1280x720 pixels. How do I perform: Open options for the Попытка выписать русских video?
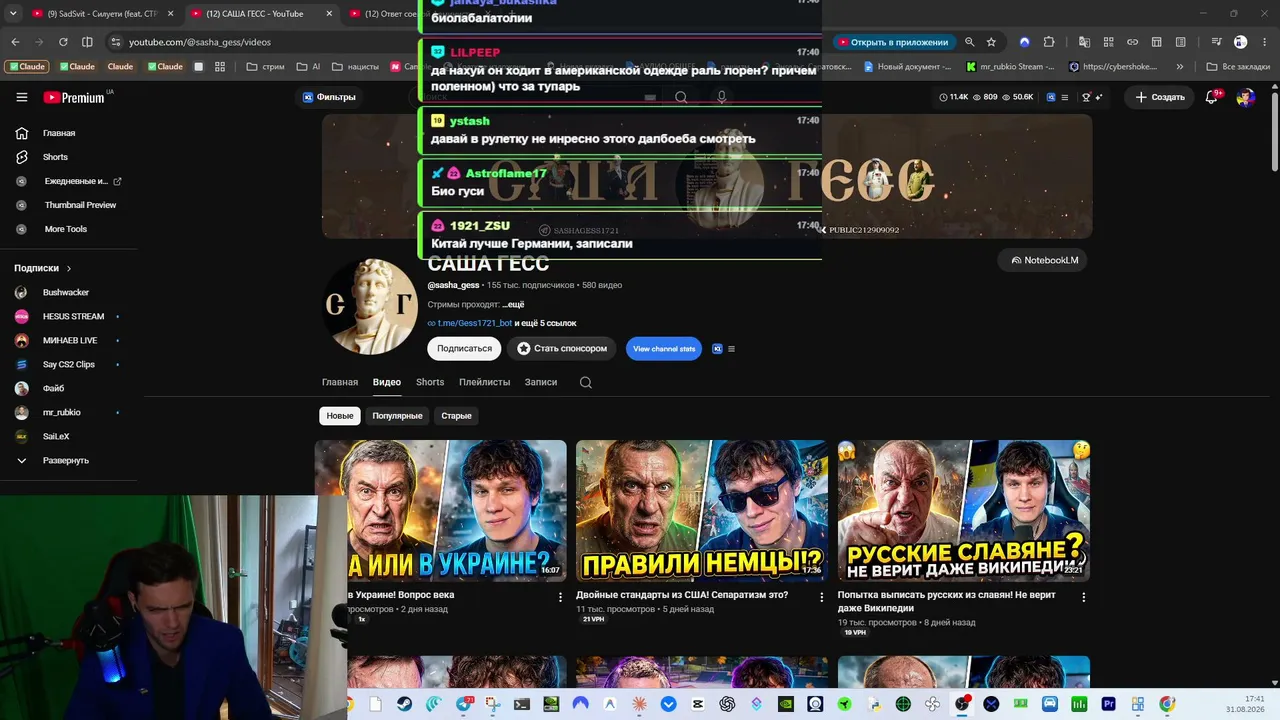click(x=1083, y=597)
